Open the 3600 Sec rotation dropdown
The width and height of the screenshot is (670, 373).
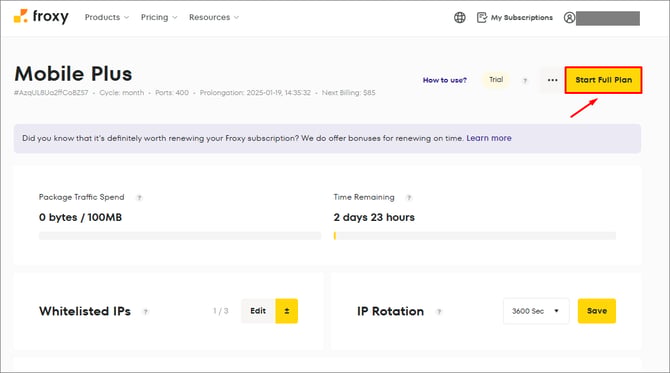(x=536, y=311)
